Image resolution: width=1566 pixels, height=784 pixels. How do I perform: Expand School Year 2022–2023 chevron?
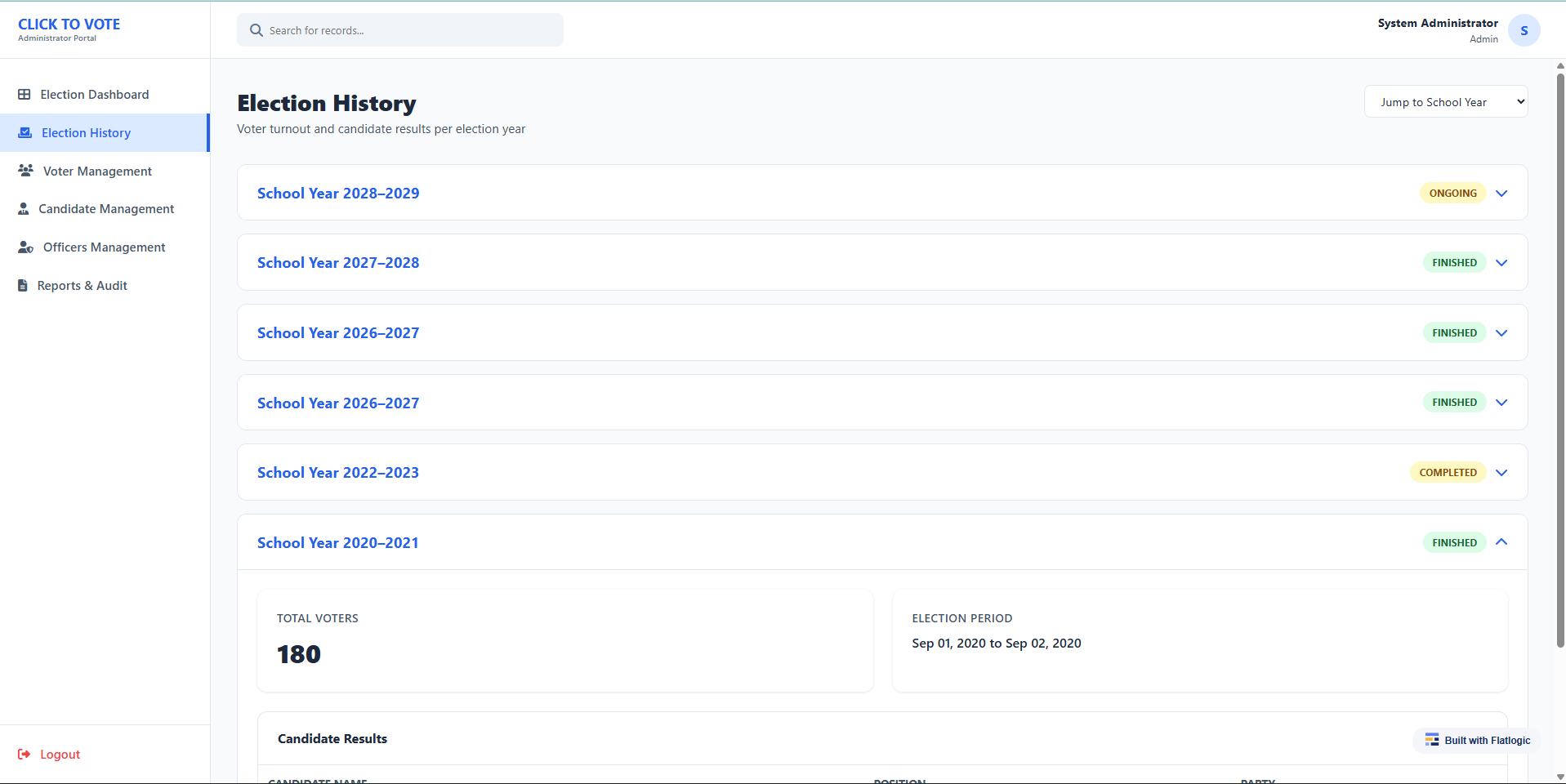1501,473
